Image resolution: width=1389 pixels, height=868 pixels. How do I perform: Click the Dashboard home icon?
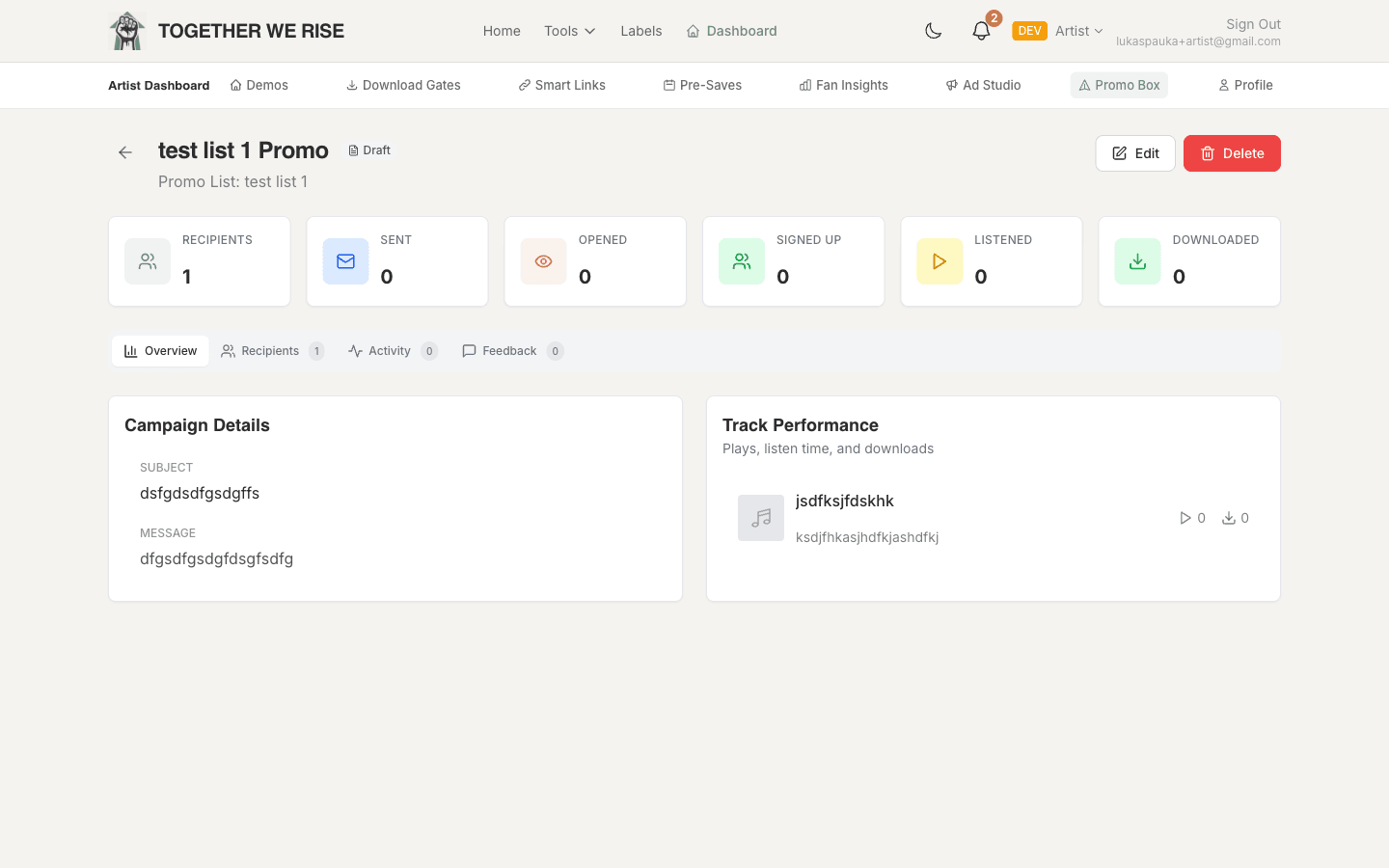[693, 30]
